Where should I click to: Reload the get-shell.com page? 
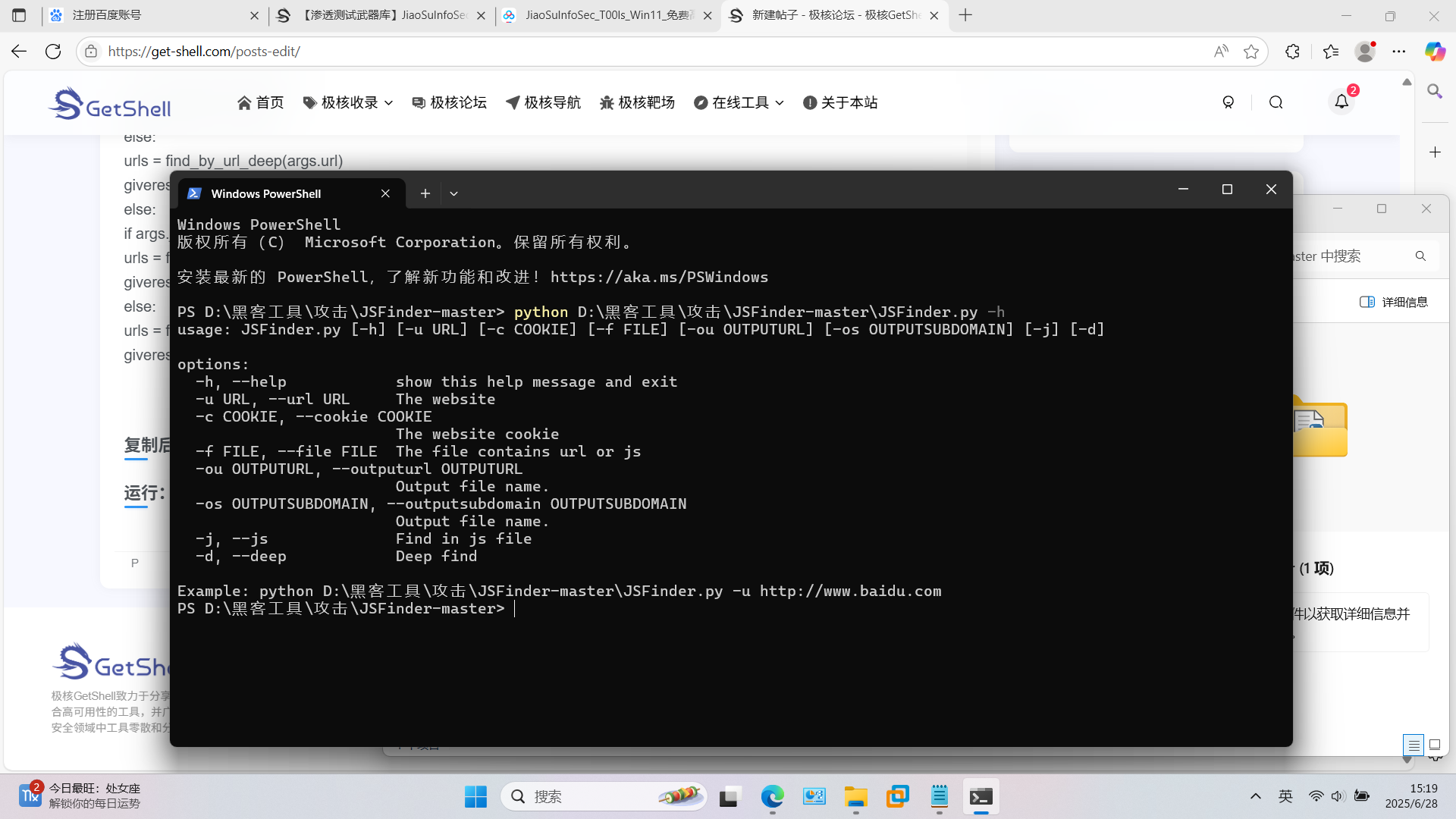coord(53,51)
